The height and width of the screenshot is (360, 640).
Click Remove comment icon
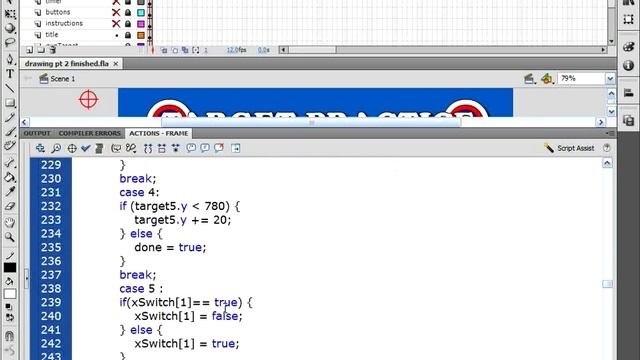pyautogui.click(x=219, y=148)
